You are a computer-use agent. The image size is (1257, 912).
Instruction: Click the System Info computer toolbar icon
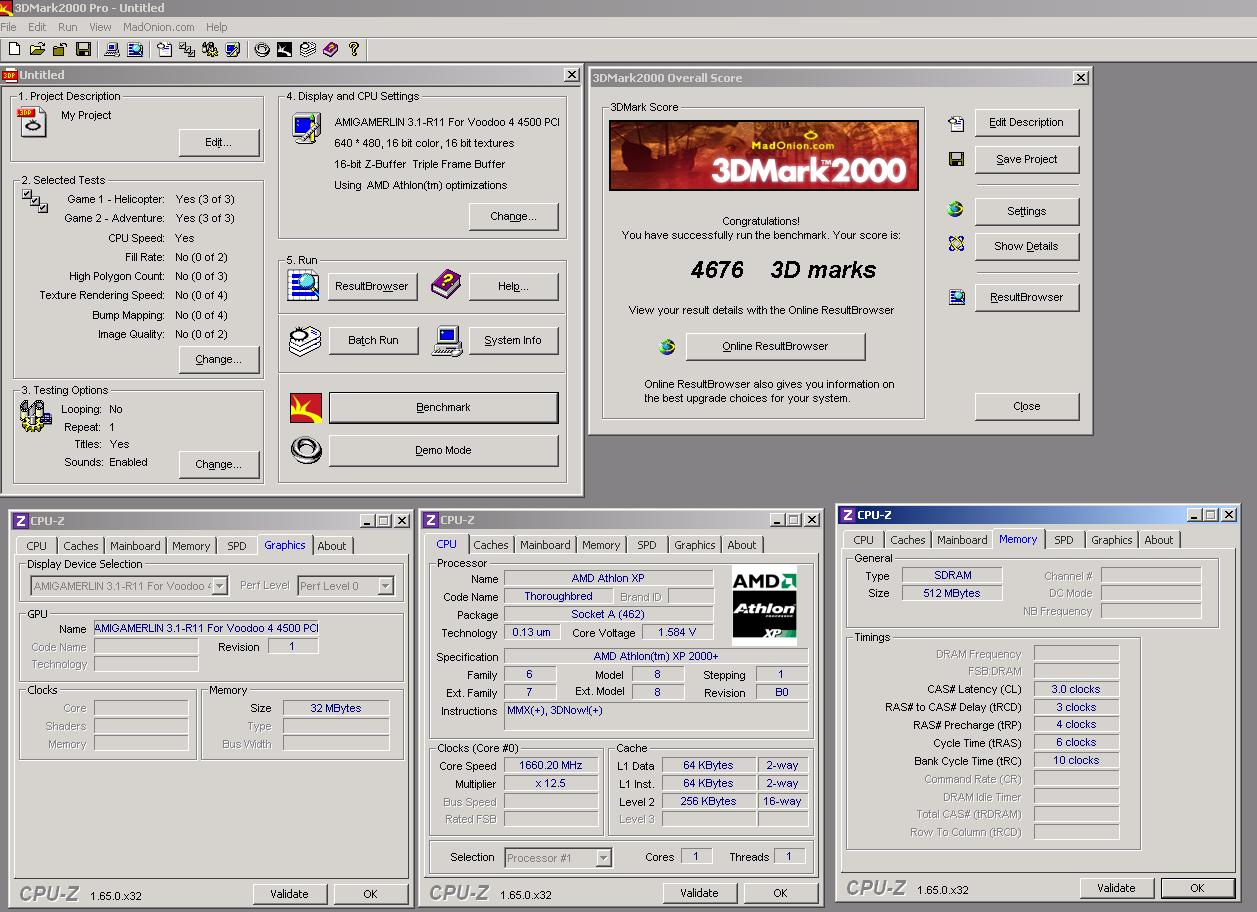(113, 49)
